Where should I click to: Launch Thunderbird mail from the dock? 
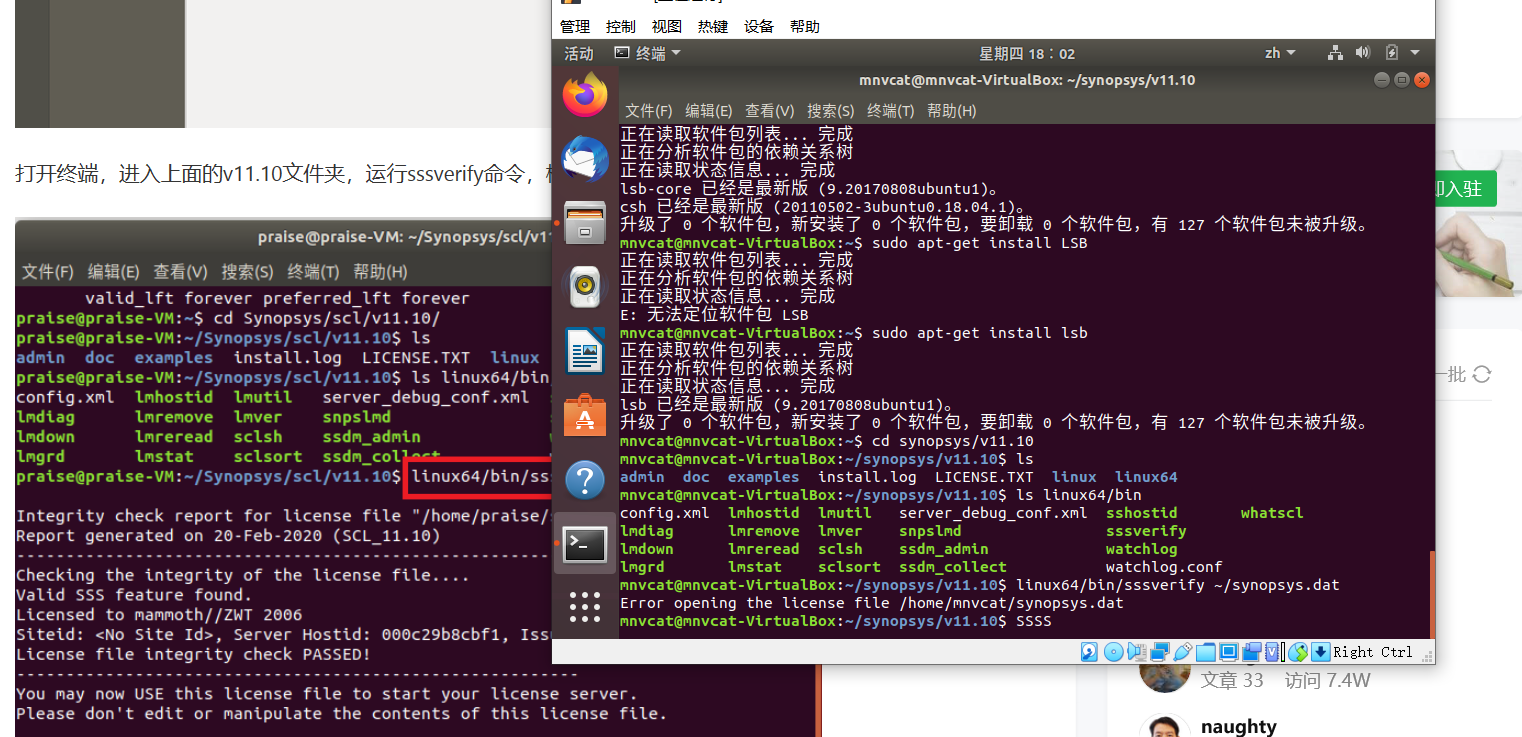[x=585, y=160]
